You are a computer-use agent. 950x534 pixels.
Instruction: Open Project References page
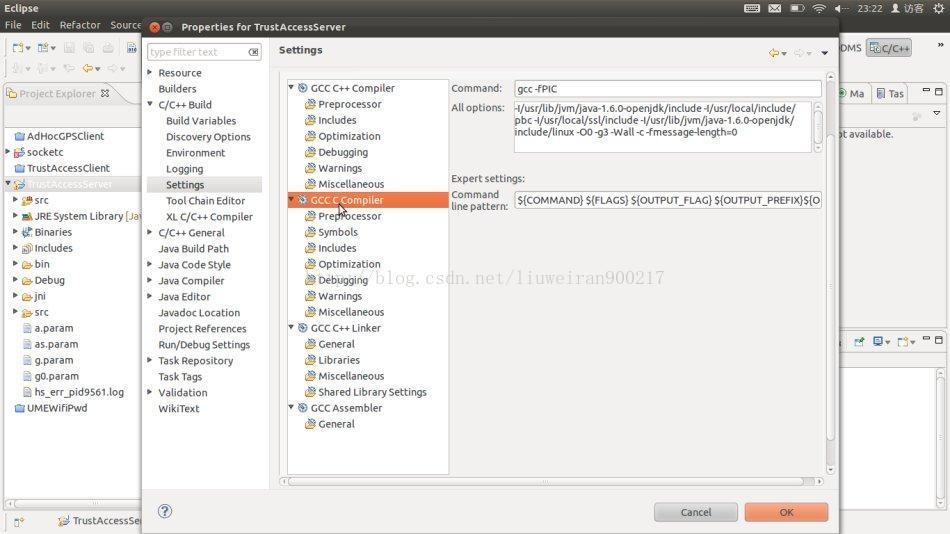click(202, 329)
